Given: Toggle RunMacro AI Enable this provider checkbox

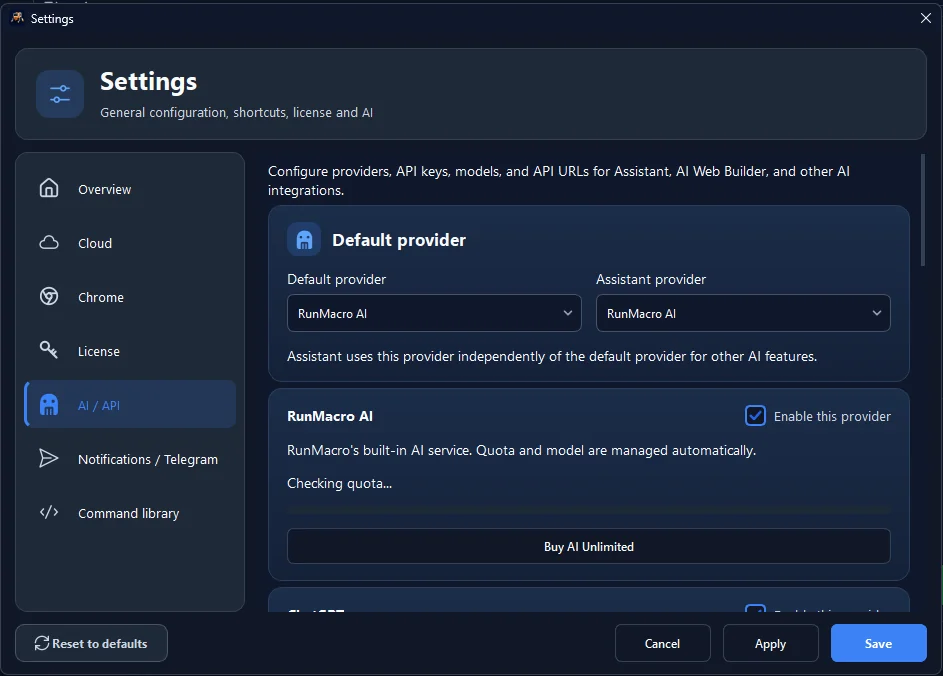Looking at the screenshot, I should point(755,416).
